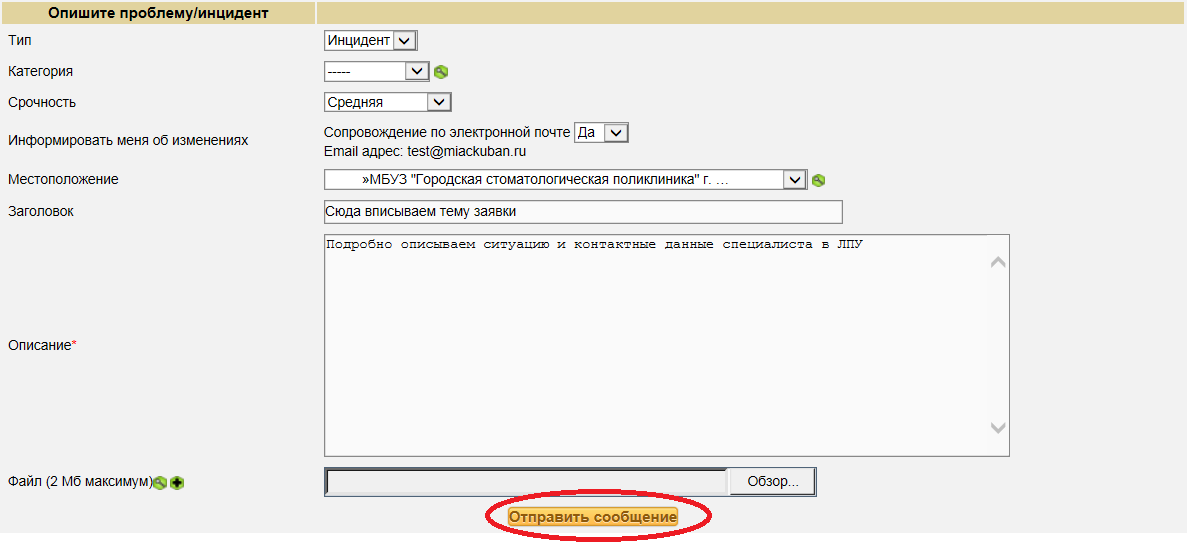Image resolution: width=1191 pixels, height=551 pixels.
Task: Click the green info icon next to Файл label
Action: tap(160, 483)
